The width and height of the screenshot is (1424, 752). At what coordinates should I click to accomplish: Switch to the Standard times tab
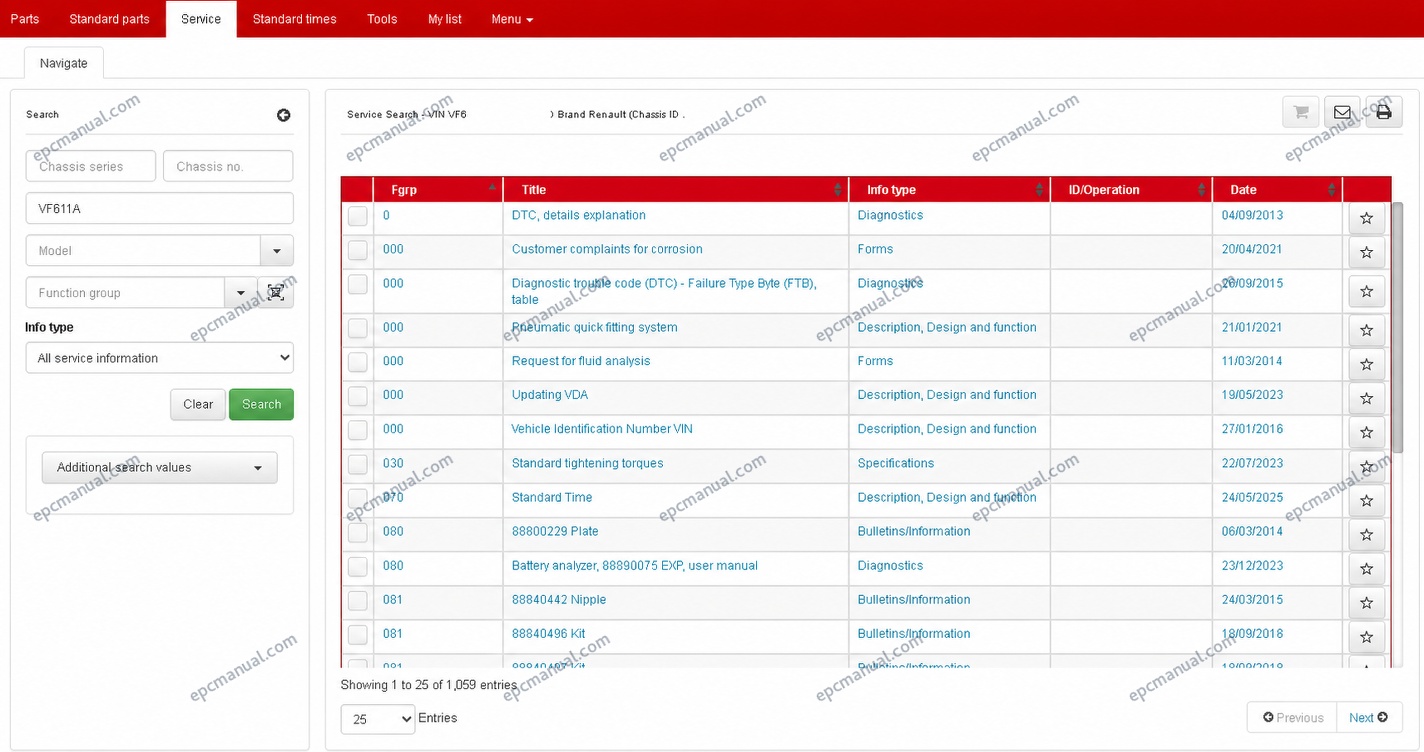point(294,19)
